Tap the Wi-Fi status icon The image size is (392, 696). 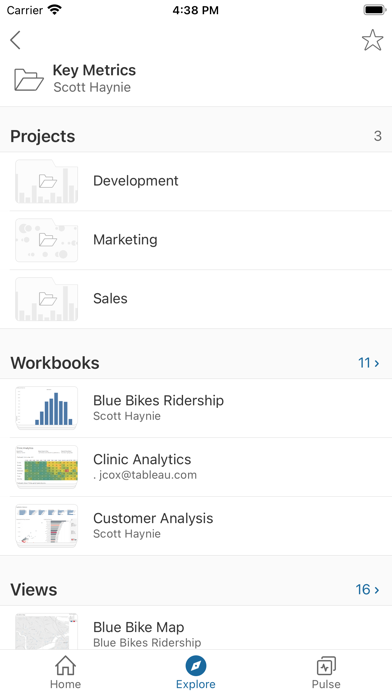pyautogui.click(x=55, y=10)
